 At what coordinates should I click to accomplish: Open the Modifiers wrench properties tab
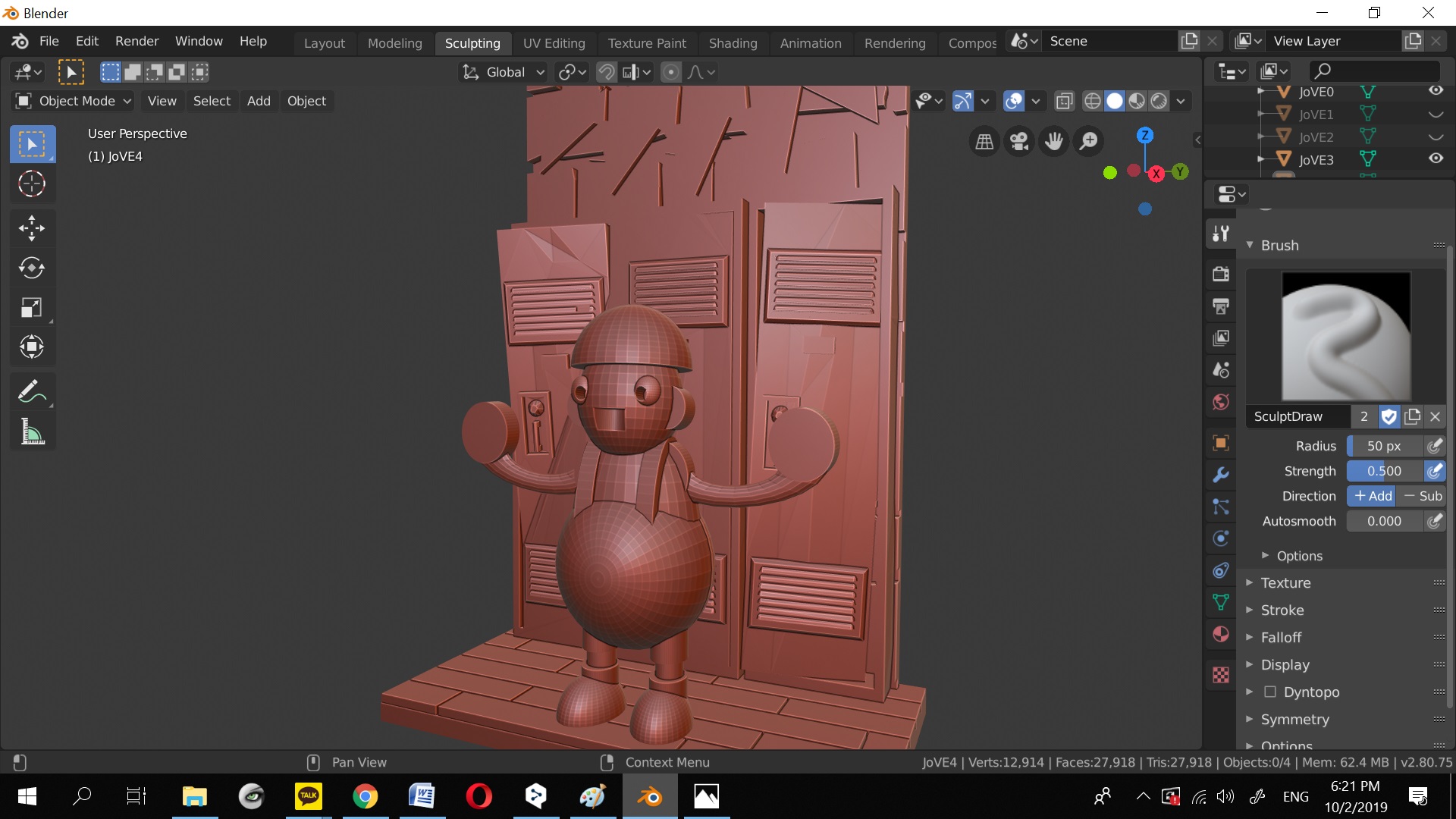tap(1221, 475)
